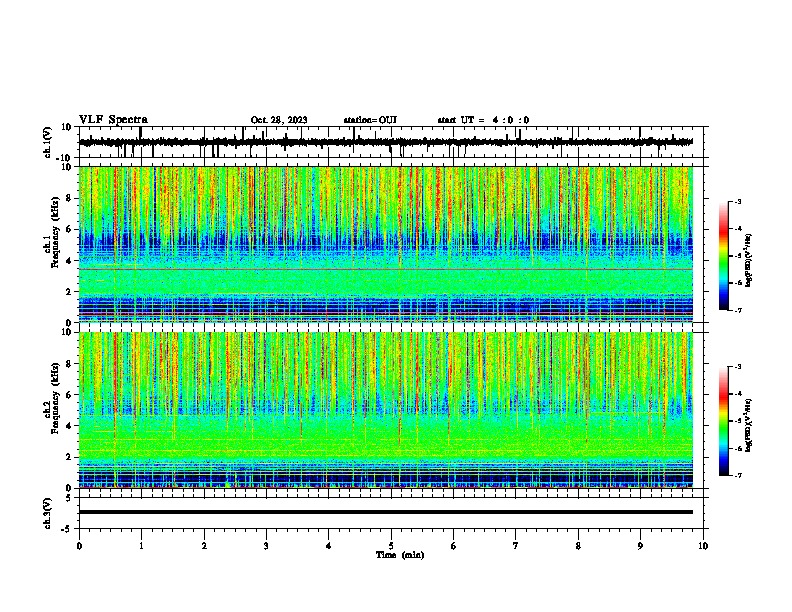The height and width of the screenshot is (612, 792).
Task: Click time axis tick label "8"
Action: point(578,546)
